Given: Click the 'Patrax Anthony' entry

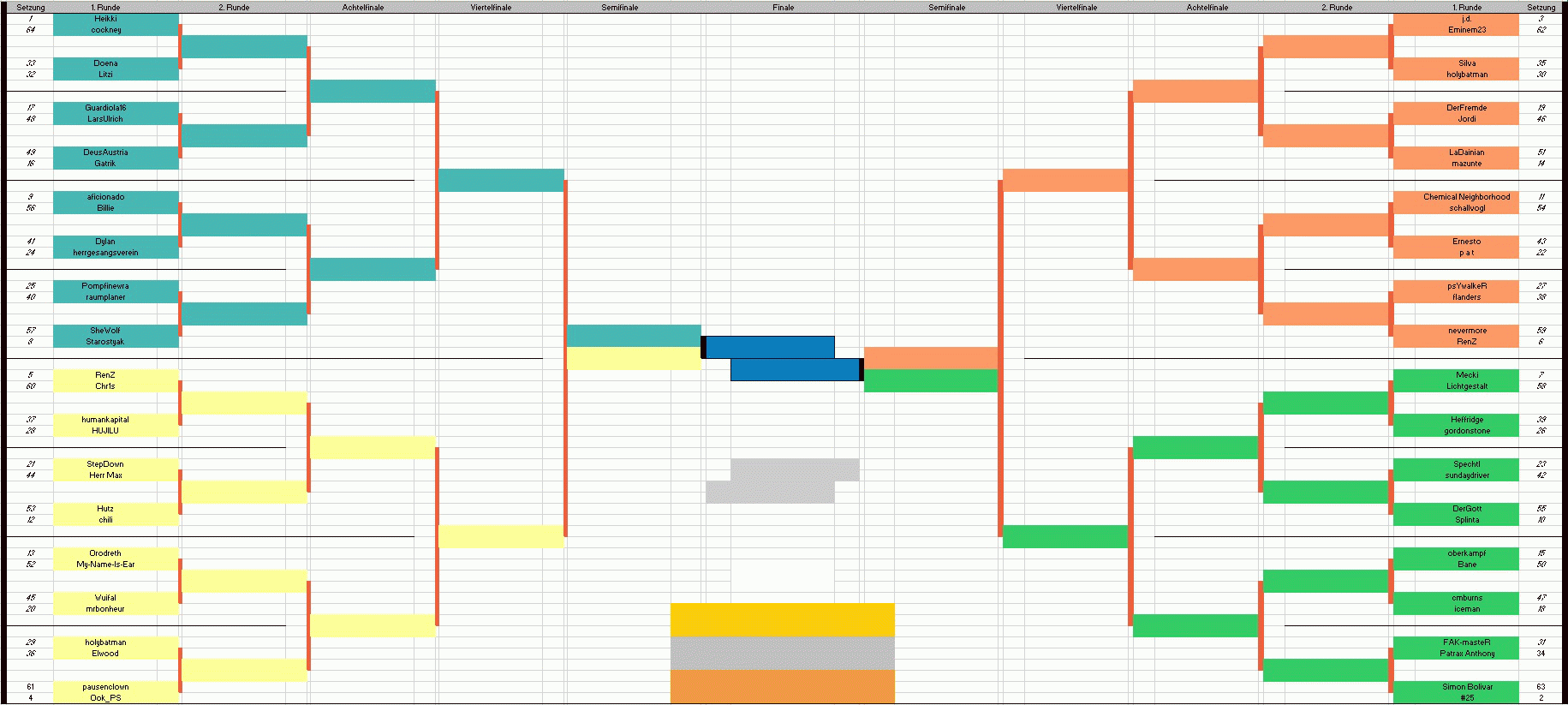Looking at the screenshot, I should 1456,654.
